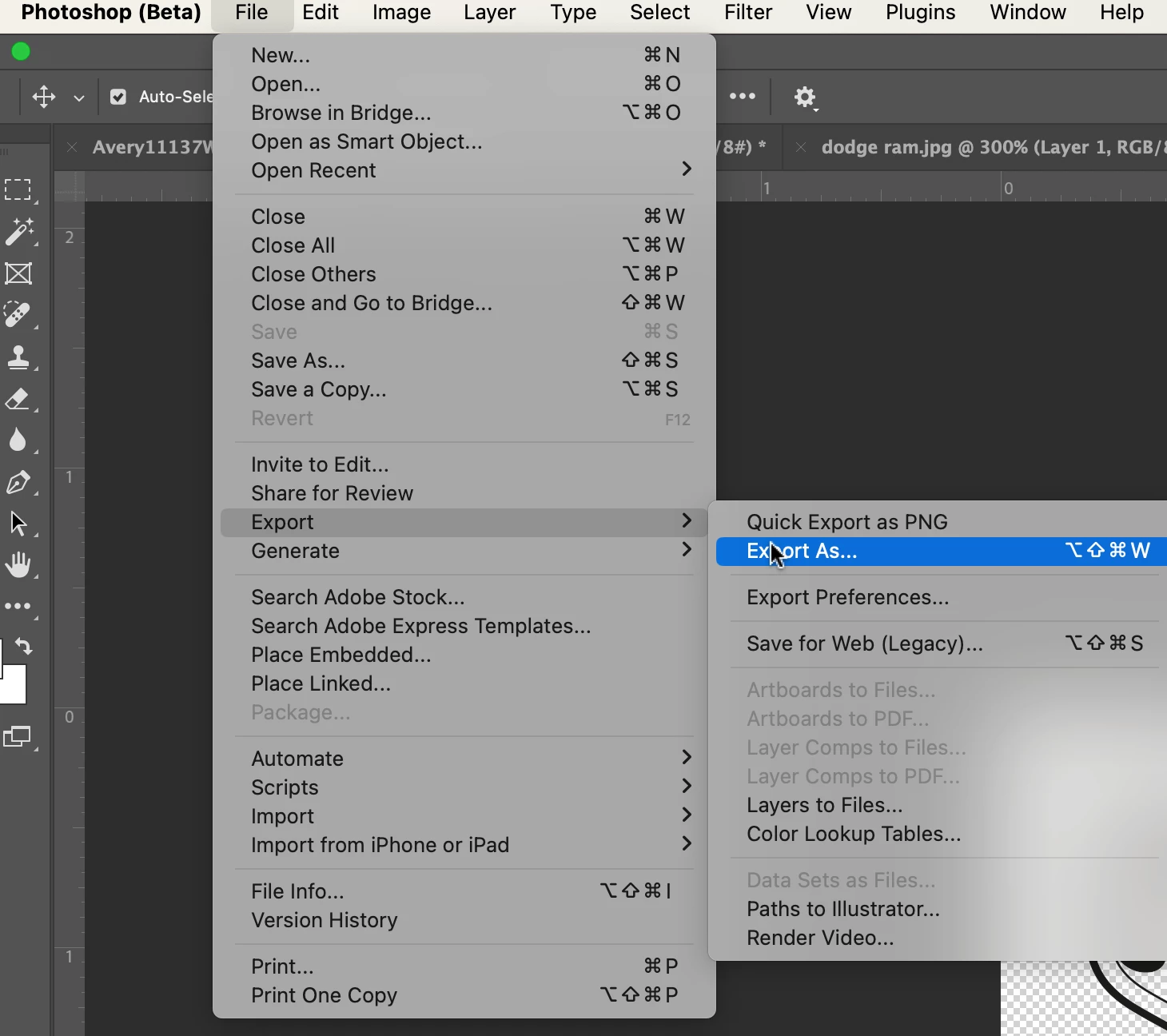Open the File menu
1167x1036 pixels.
(252, 13)
